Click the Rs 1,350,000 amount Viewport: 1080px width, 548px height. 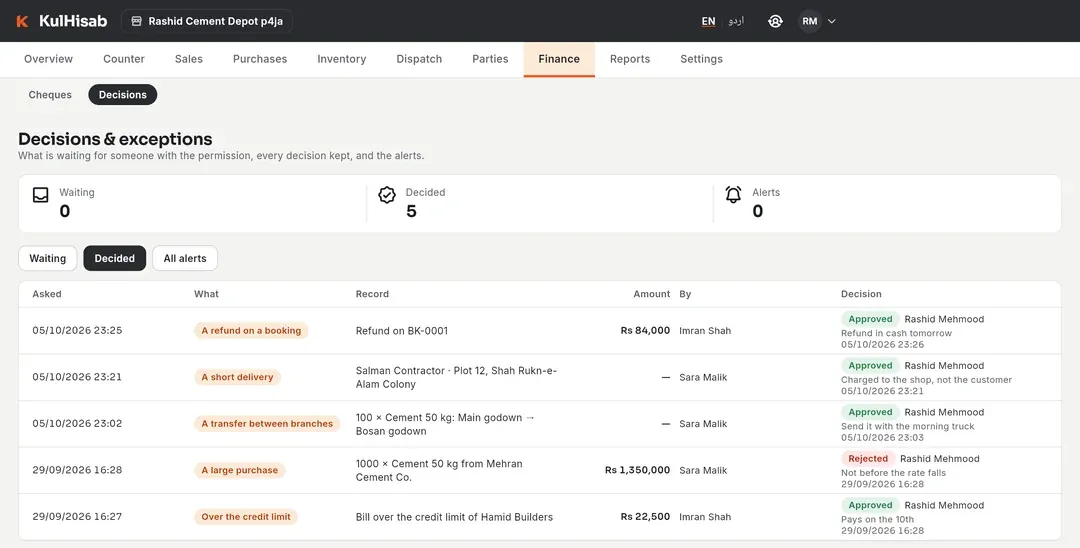(x=637, y=470)
